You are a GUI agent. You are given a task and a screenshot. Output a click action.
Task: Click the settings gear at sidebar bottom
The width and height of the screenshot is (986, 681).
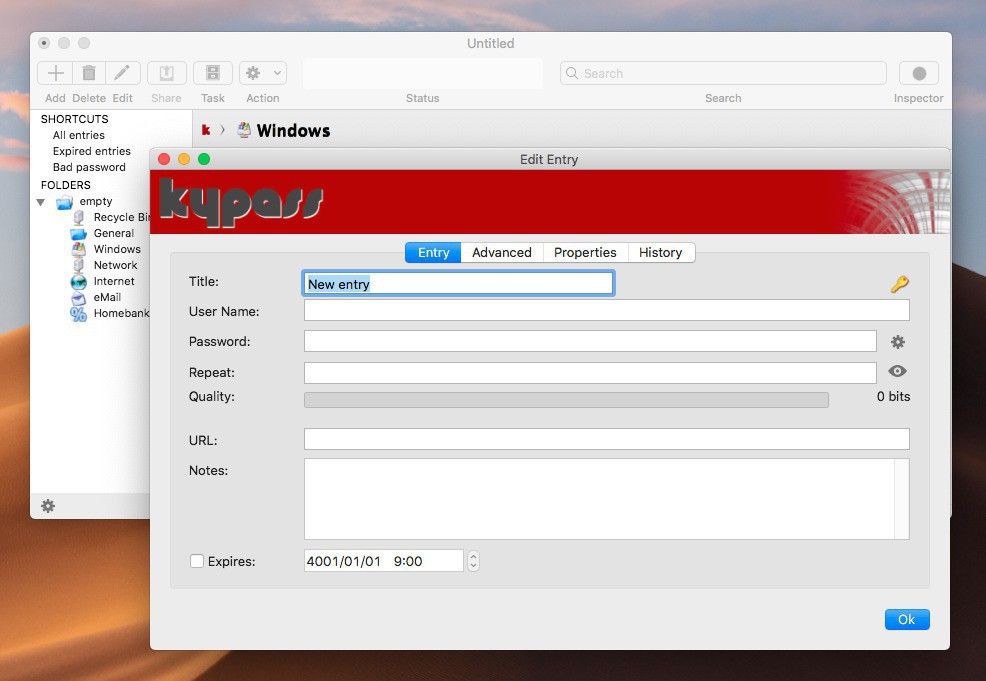coord(48,506)
